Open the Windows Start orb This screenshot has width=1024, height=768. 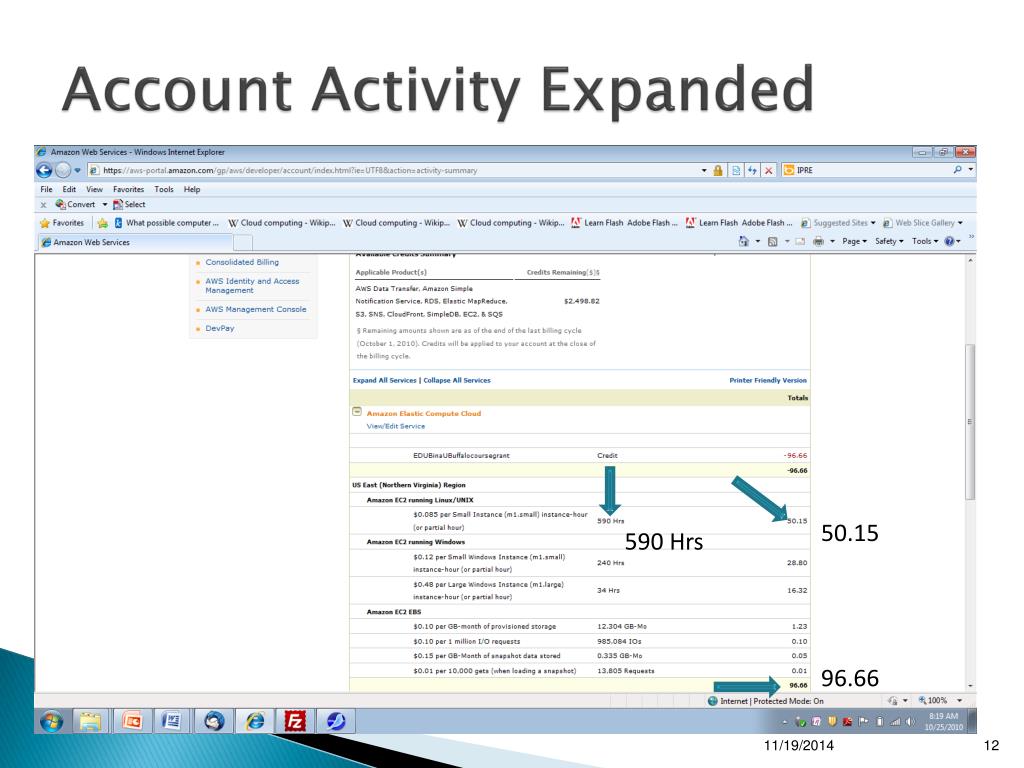pos(52,722)
